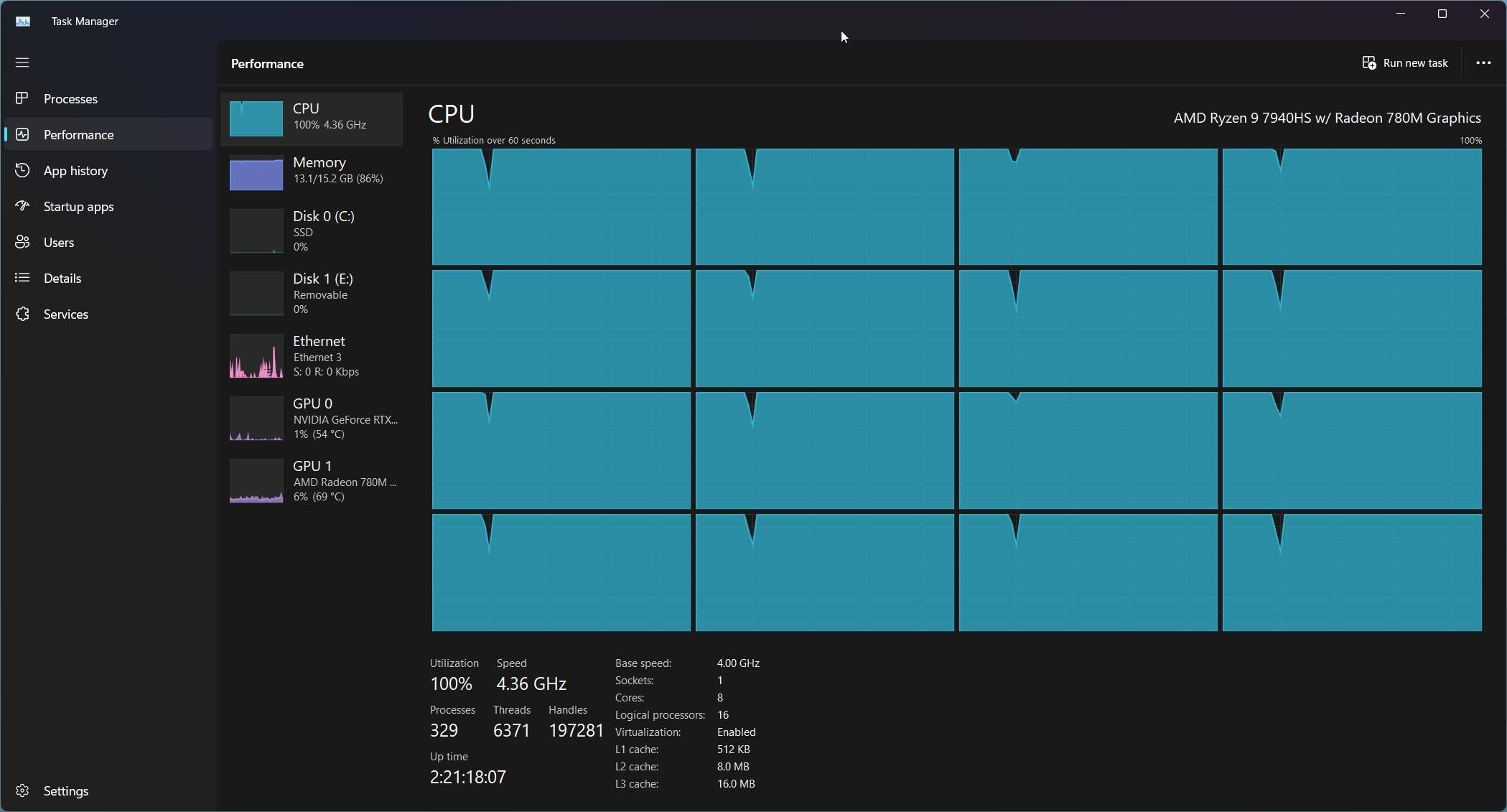Select Disk 0 (C:) SSD entry
Viewport: 1507px width, 812px height.
pos(312,231)
